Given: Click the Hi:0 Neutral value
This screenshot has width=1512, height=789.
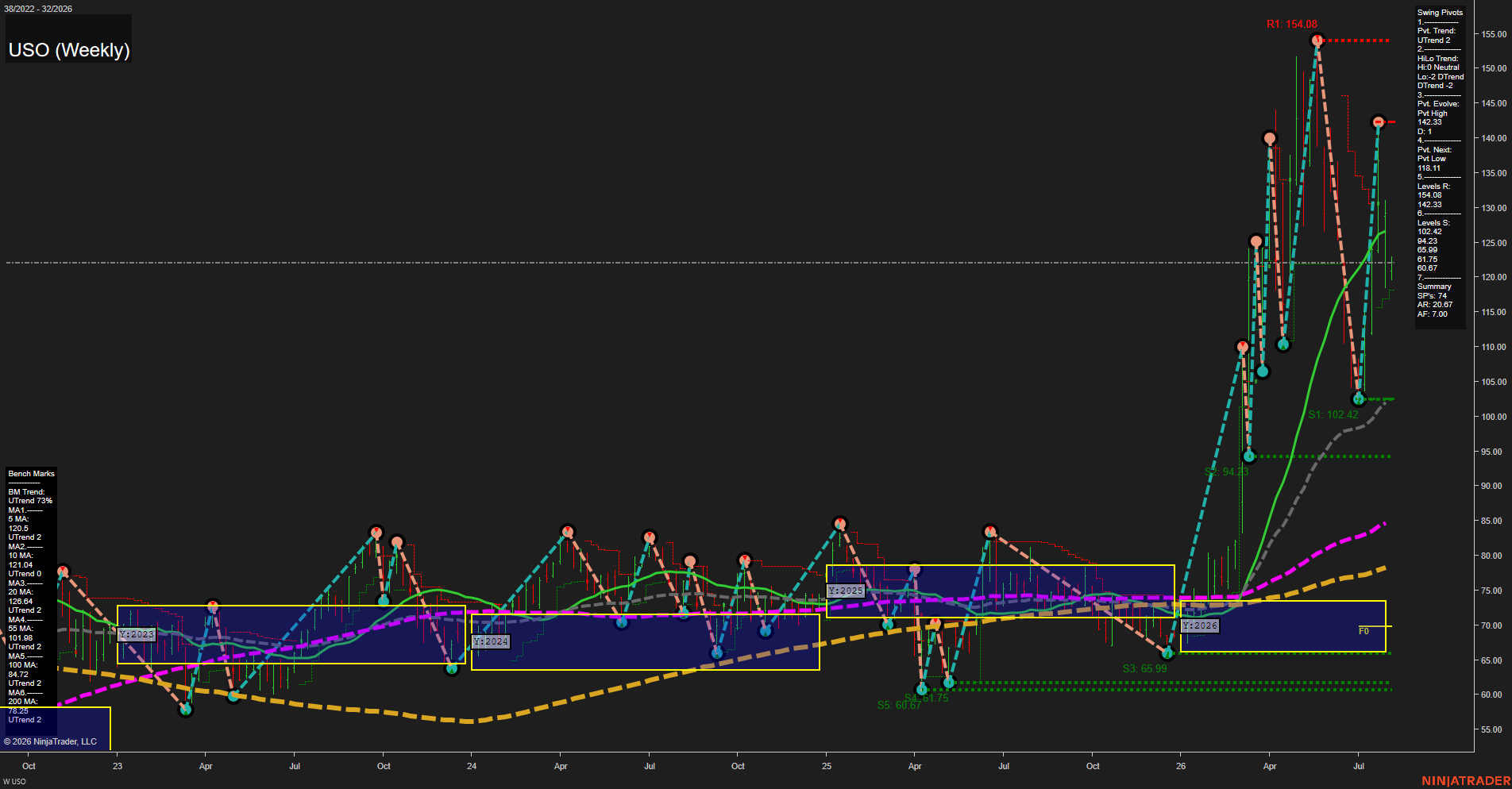Looking at the screenshot, I should [x=1438, y=67].
